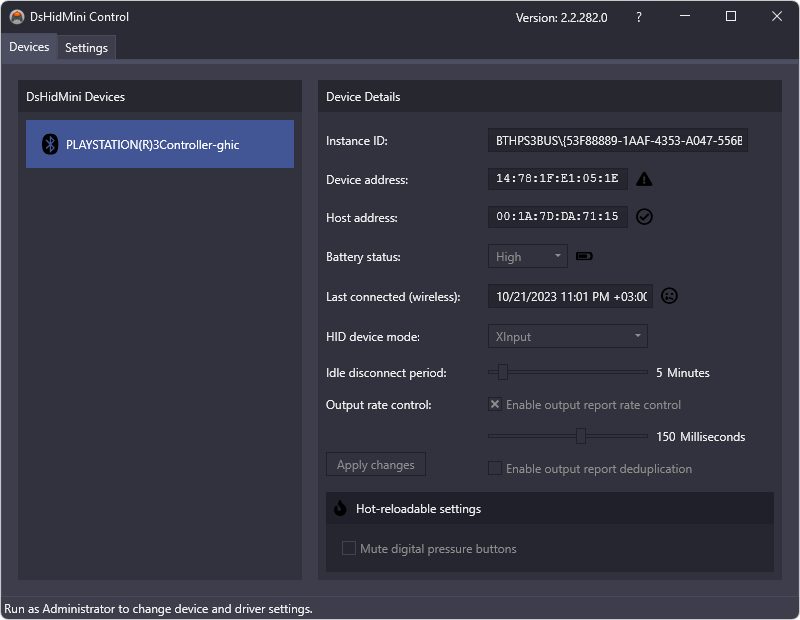The height and width of the screenshot is (620, 800).
Task: Click the Apply changes button
Action: point(376,464)
